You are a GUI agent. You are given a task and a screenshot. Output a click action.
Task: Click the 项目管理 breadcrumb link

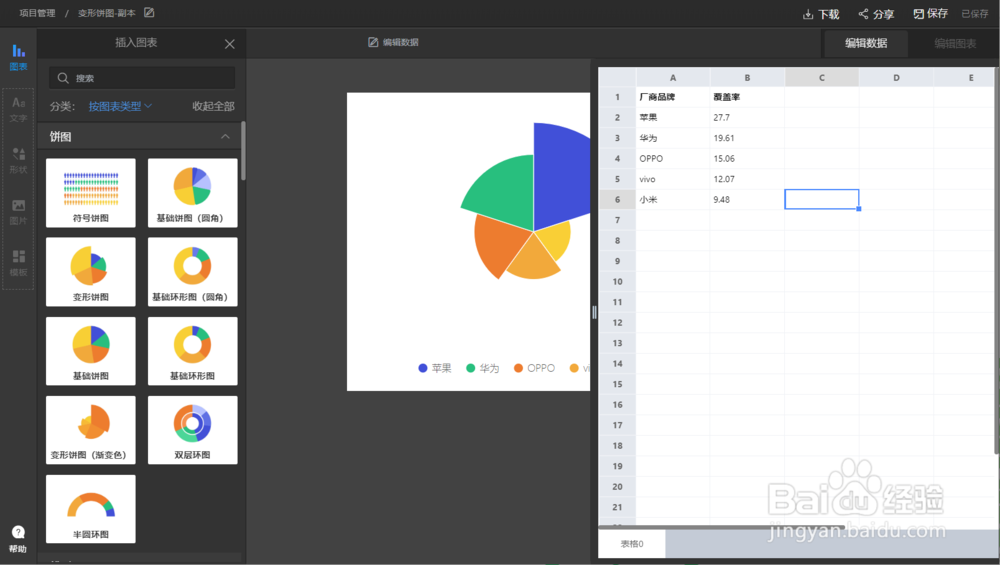pos(37,13)
